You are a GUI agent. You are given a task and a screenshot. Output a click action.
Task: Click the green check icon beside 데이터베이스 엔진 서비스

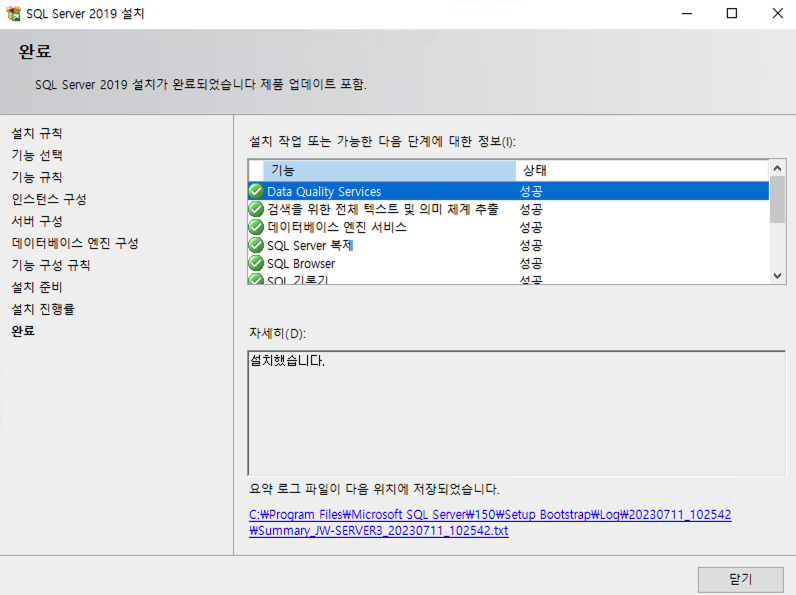pyautogui.click(x=256, y=227)
